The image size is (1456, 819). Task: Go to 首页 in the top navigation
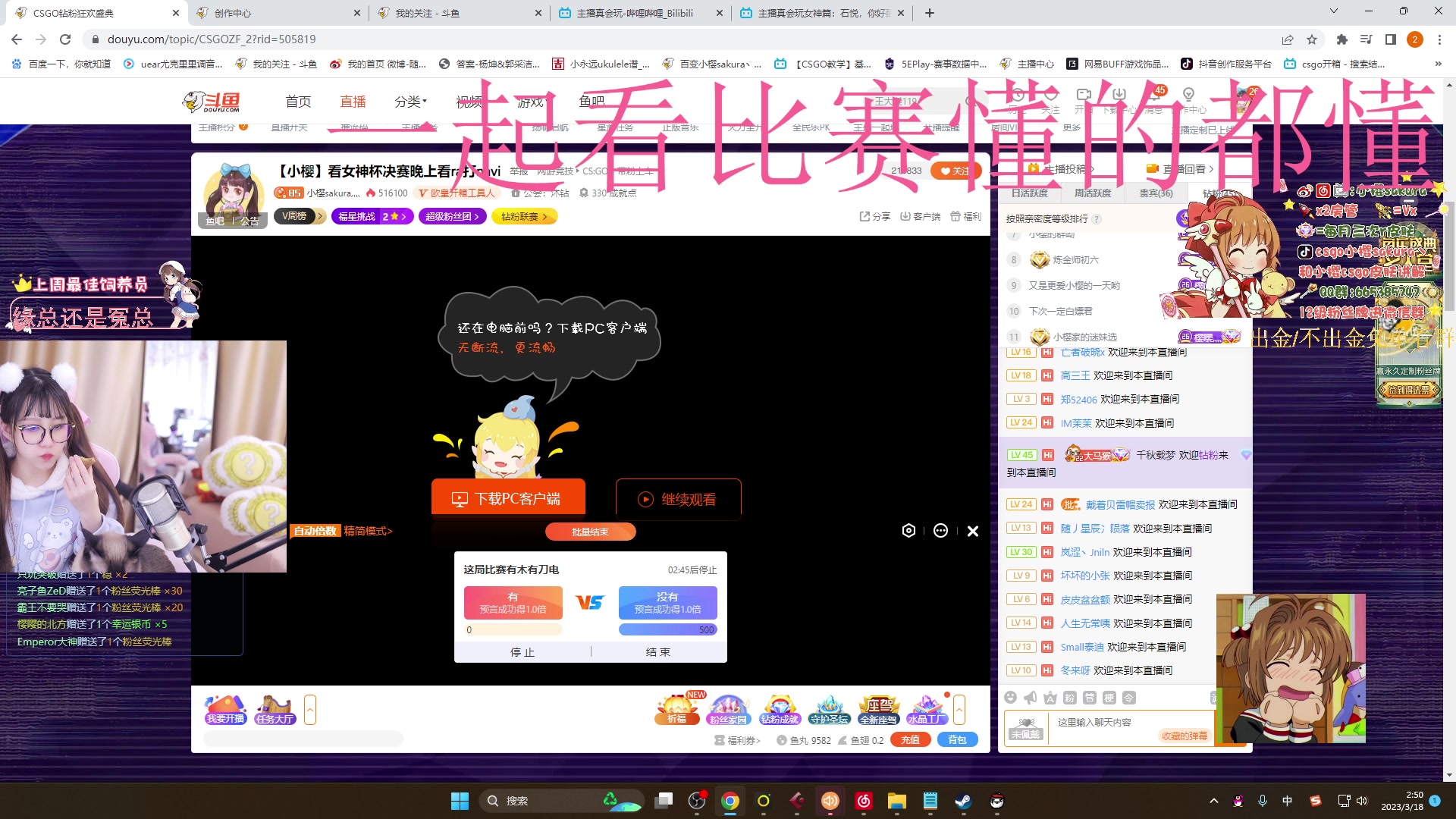(298, 102)
